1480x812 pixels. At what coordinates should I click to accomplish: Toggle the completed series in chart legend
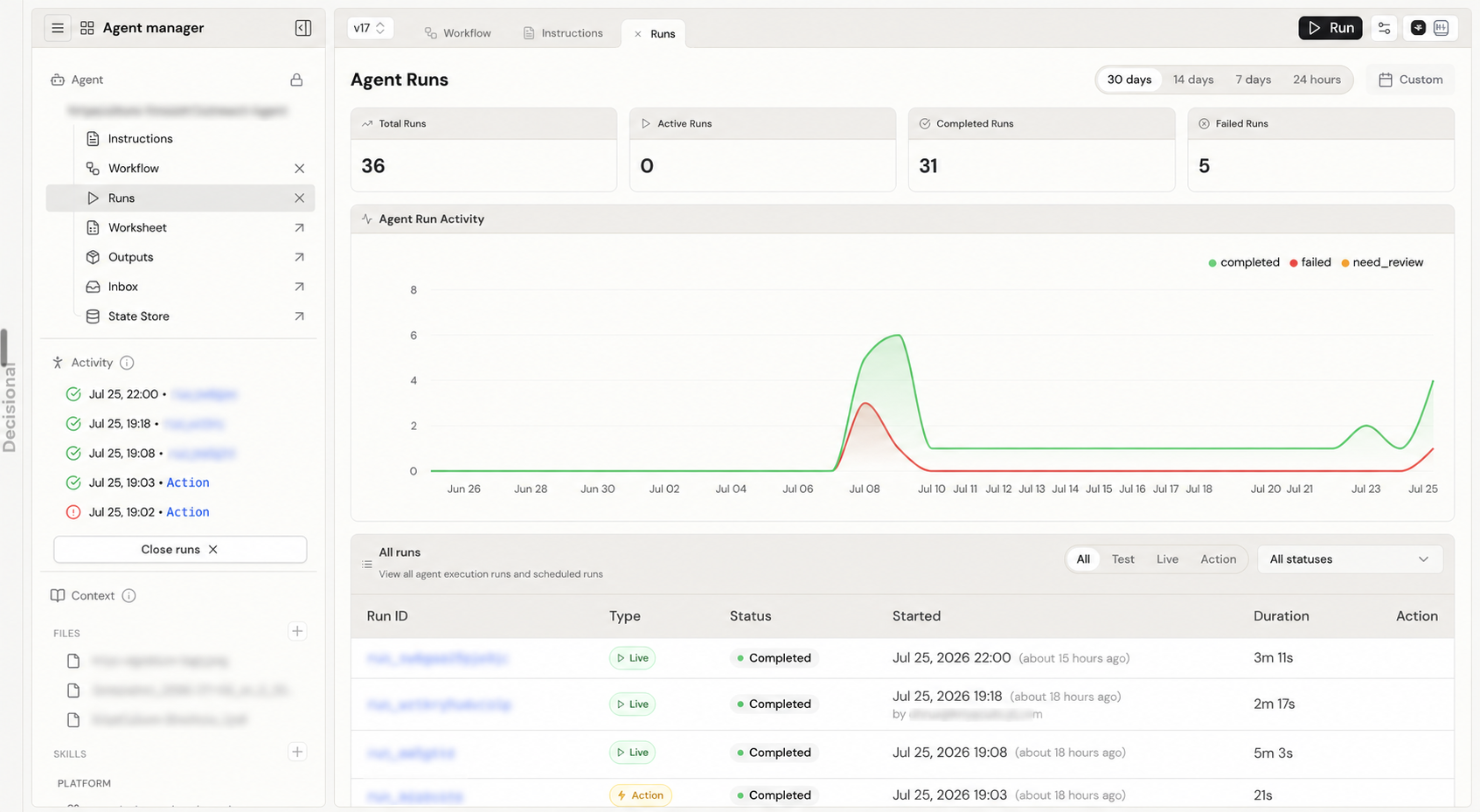point(1244,262)
